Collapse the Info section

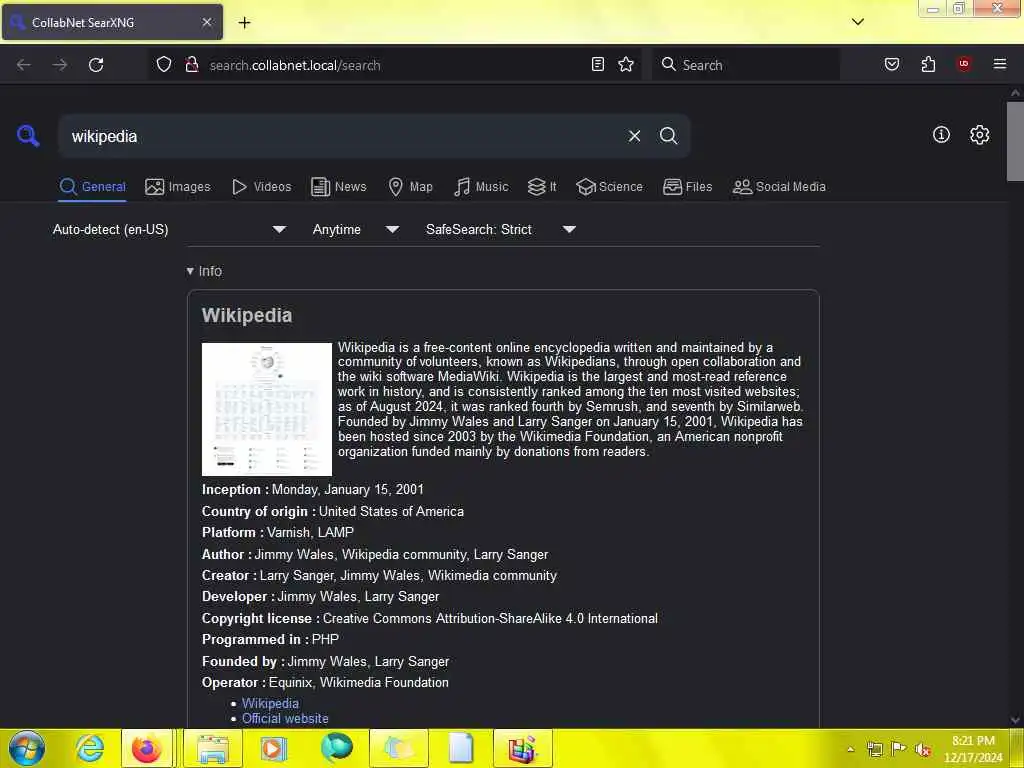(204, 271)
